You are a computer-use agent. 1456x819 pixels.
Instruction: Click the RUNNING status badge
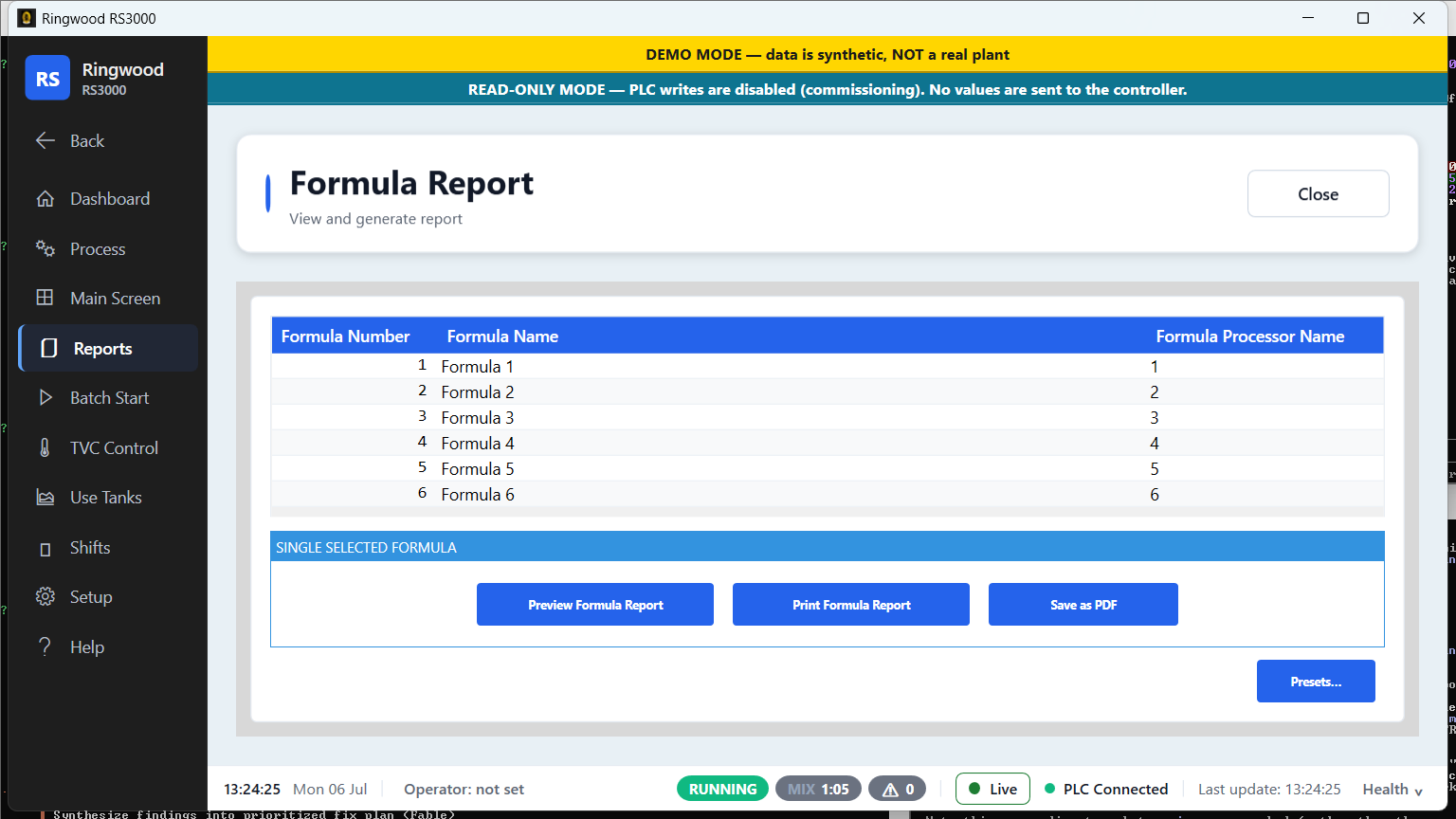coord(722,789)
